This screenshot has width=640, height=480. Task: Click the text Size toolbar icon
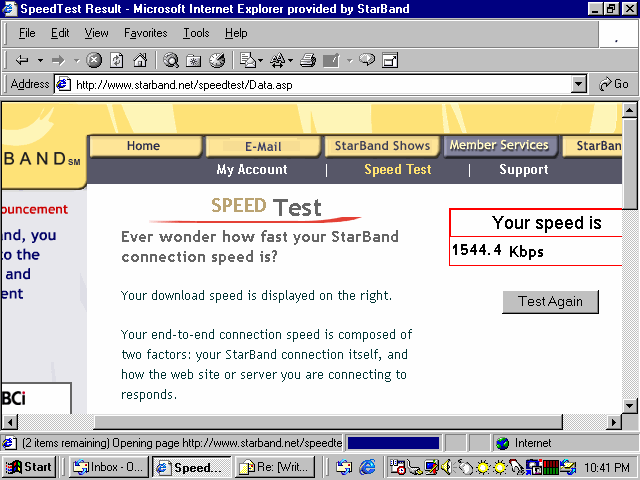[278, 60]
